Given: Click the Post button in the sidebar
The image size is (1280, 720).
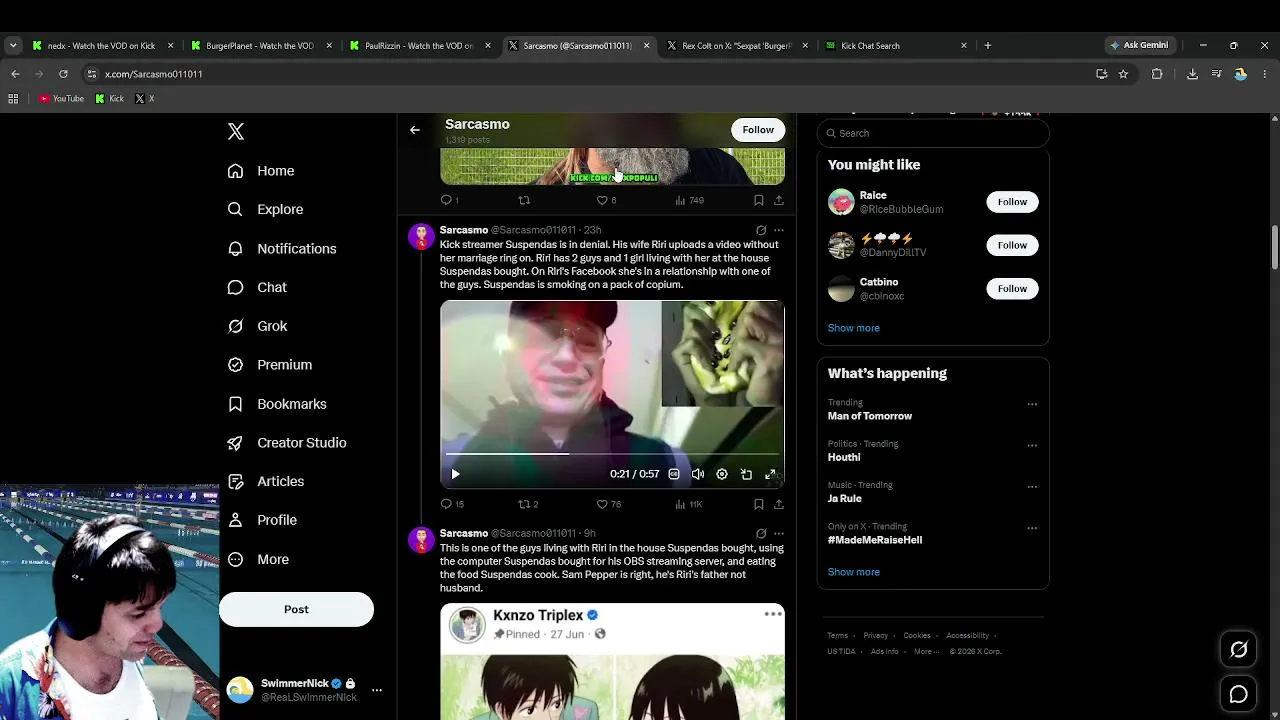Looking at the screenshot, I should [296, 609].
